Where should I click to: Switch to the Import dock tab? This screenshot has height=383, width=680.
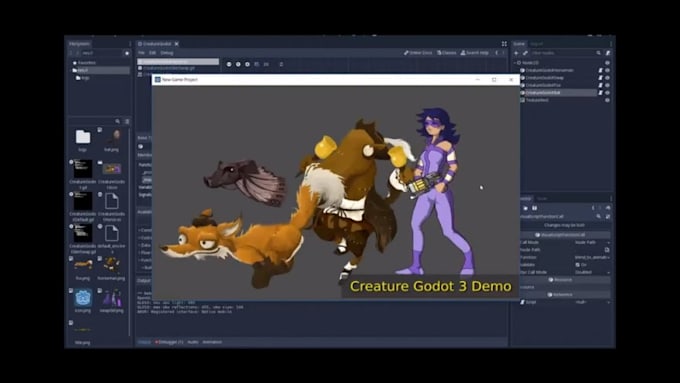click(536, 44)
